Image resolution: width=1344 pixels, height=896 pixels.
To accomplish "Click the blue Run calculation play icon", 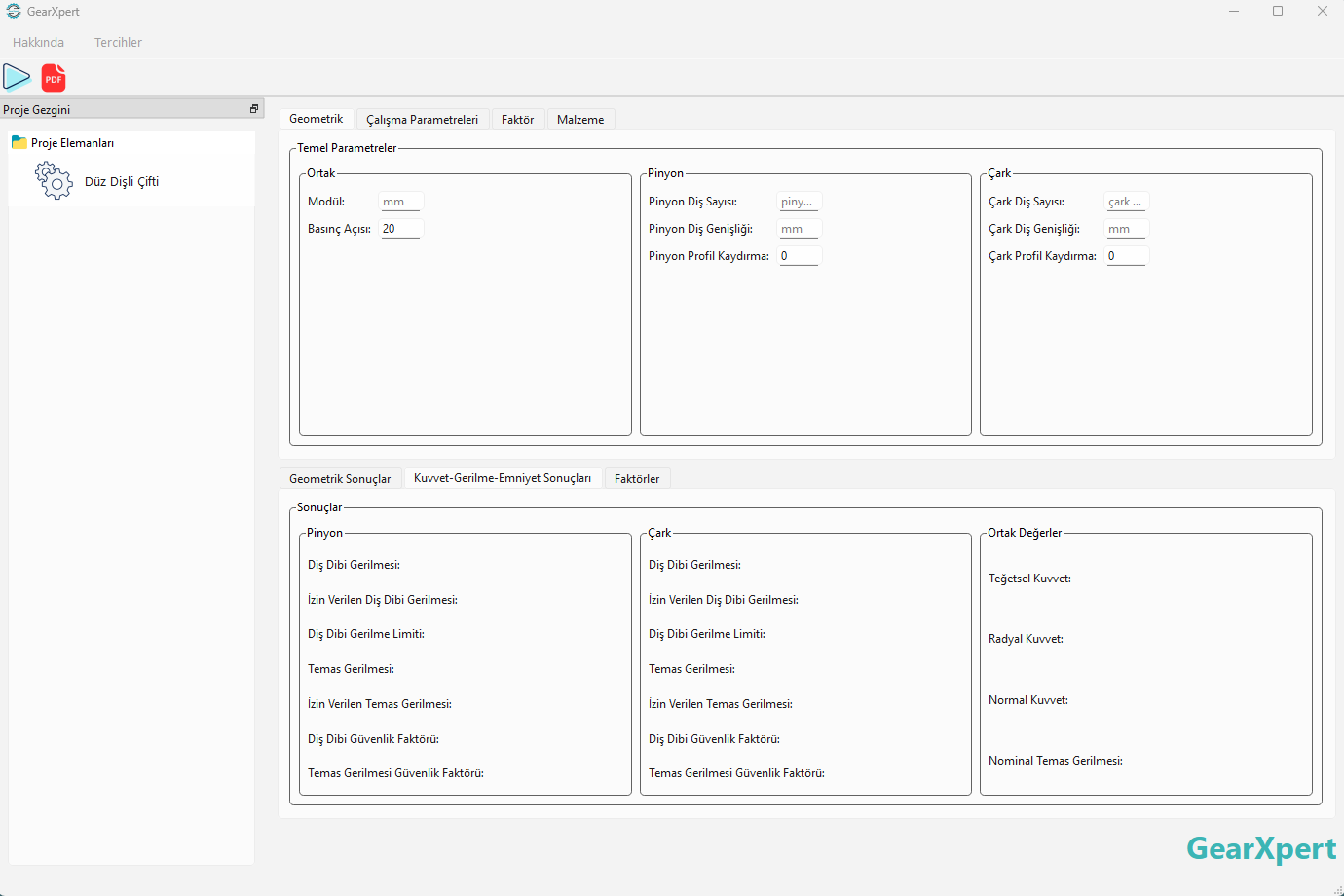I will 17,77.
